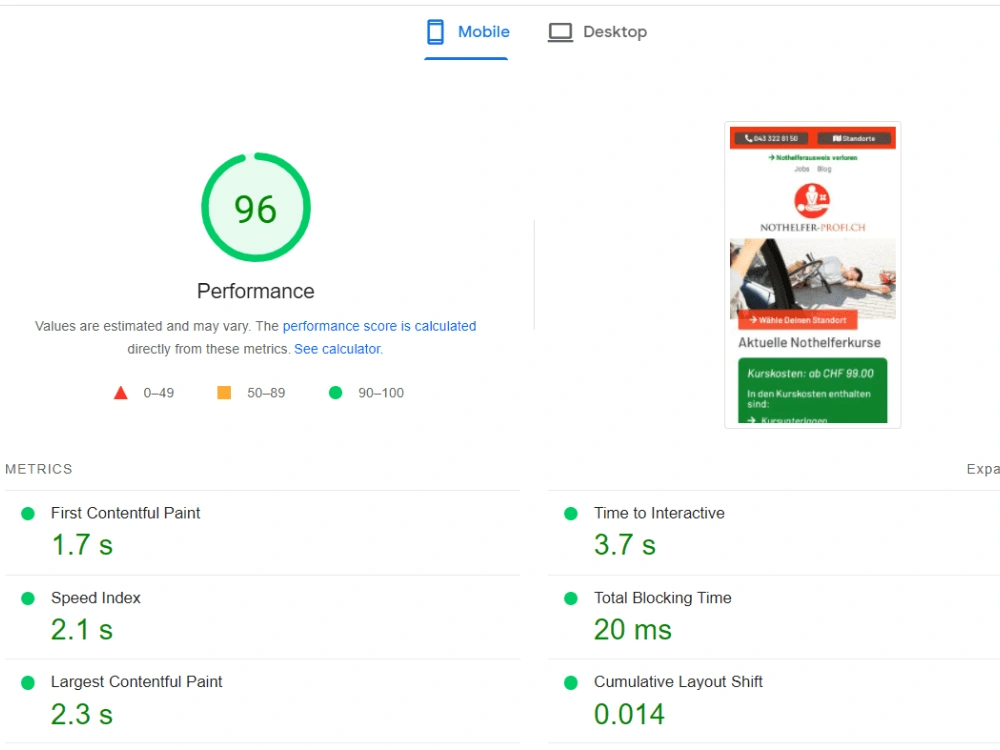Expand the metrics view
The width and height of the screenshot is (1000, 750).
pos(983,469)
